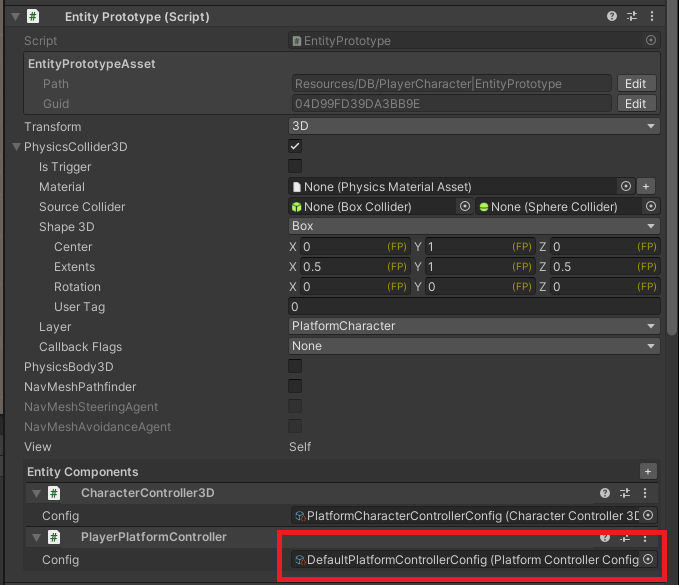Click the PlayerPlatformController script hash icon

[x=54, y=537]
